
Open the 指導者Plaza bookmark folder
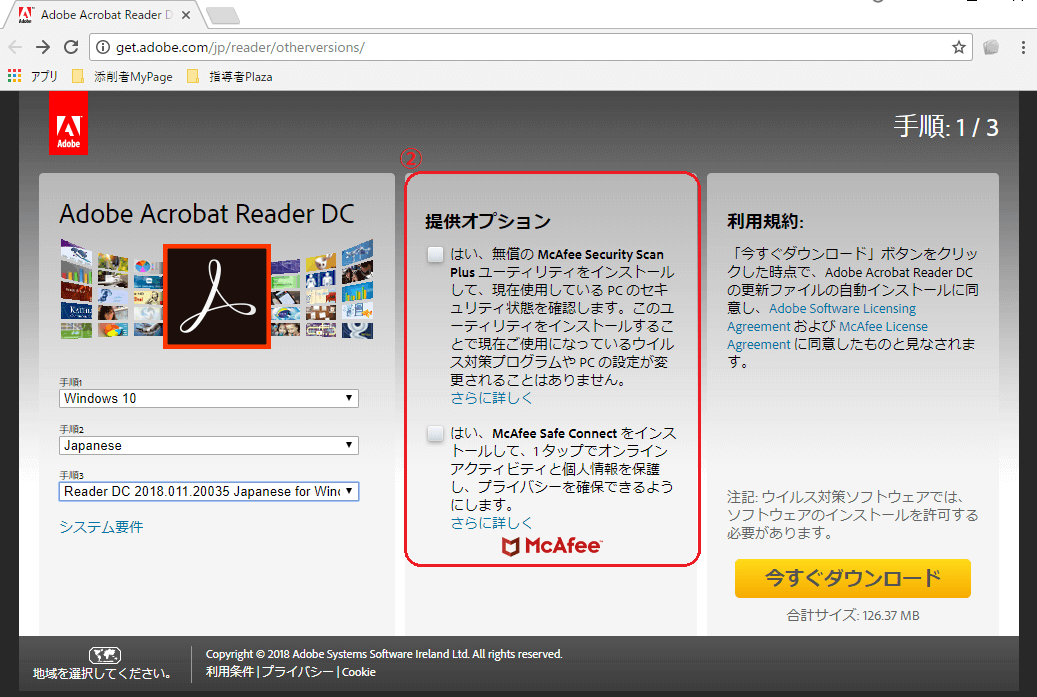(229, 76)
